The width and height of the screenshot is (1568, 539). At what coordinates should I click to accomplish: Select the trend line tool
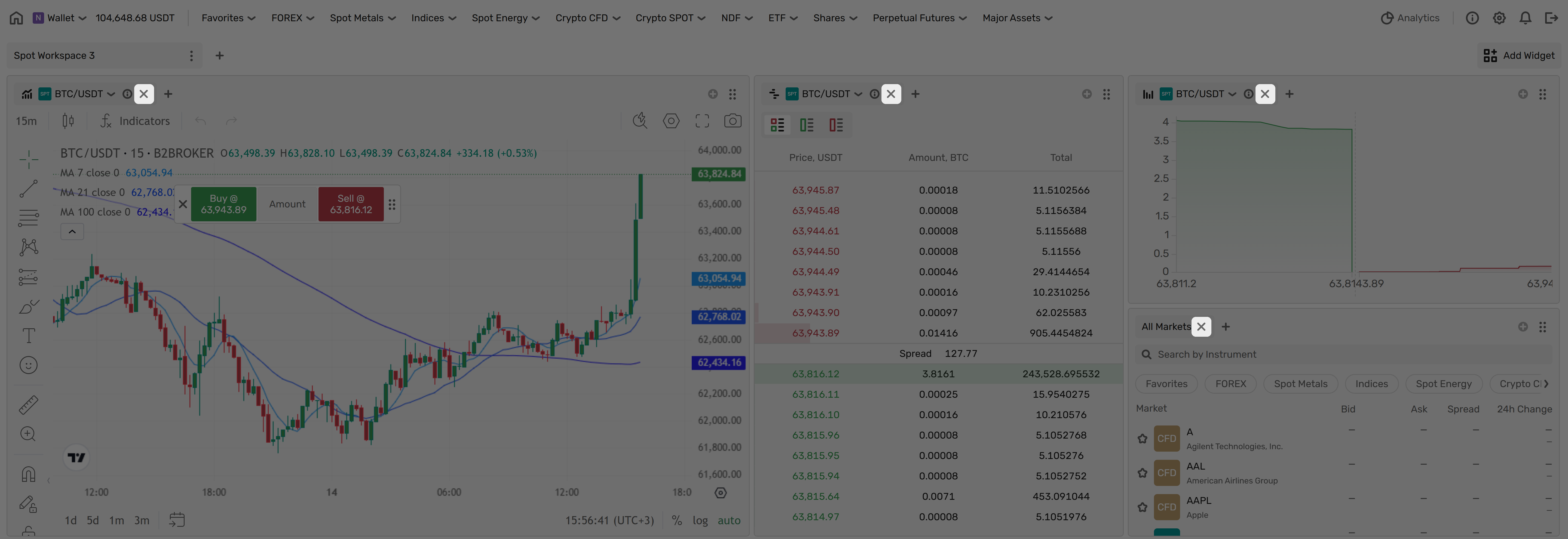click(x=29, y=189)
